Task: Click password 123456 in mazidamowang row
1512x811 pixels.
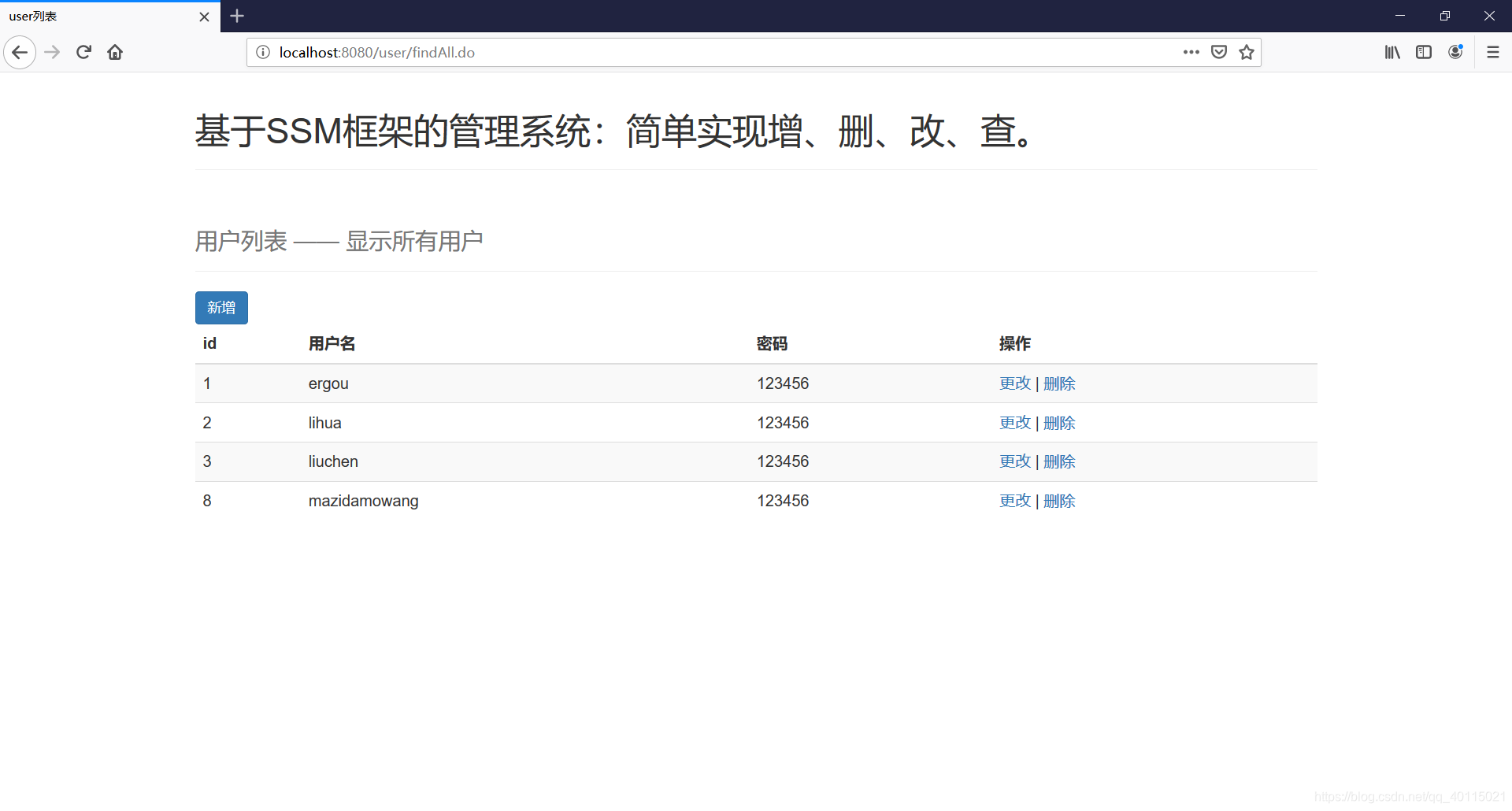Action: pyautogui.click(x=783, y=501)
